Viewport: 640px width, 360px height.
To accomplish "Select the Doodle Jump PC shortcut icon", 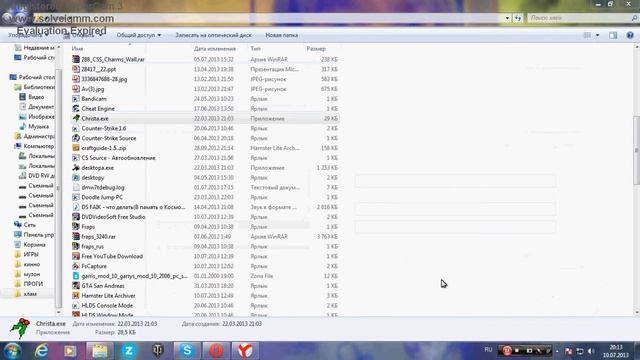I will 76,197.
